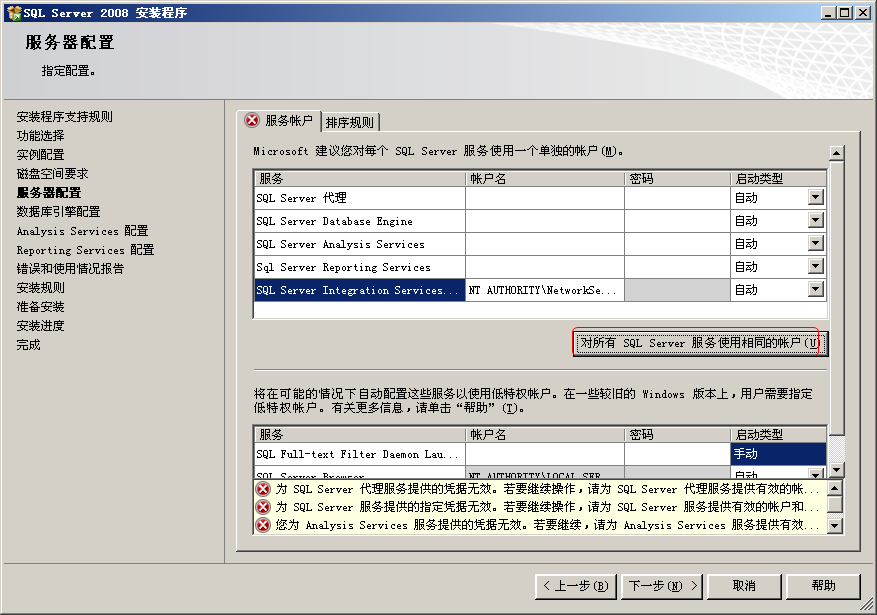
Task: Click the service accounts panel scroll-down arrow
Action: 837,470
